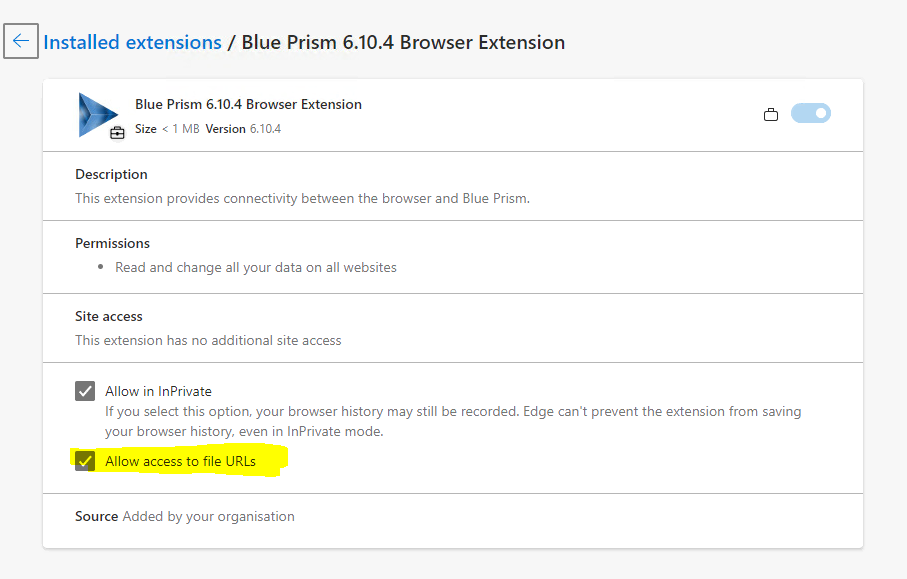Click the Size < 1 MB text
Screen dimensions: 907x579
tap(167, 129)
